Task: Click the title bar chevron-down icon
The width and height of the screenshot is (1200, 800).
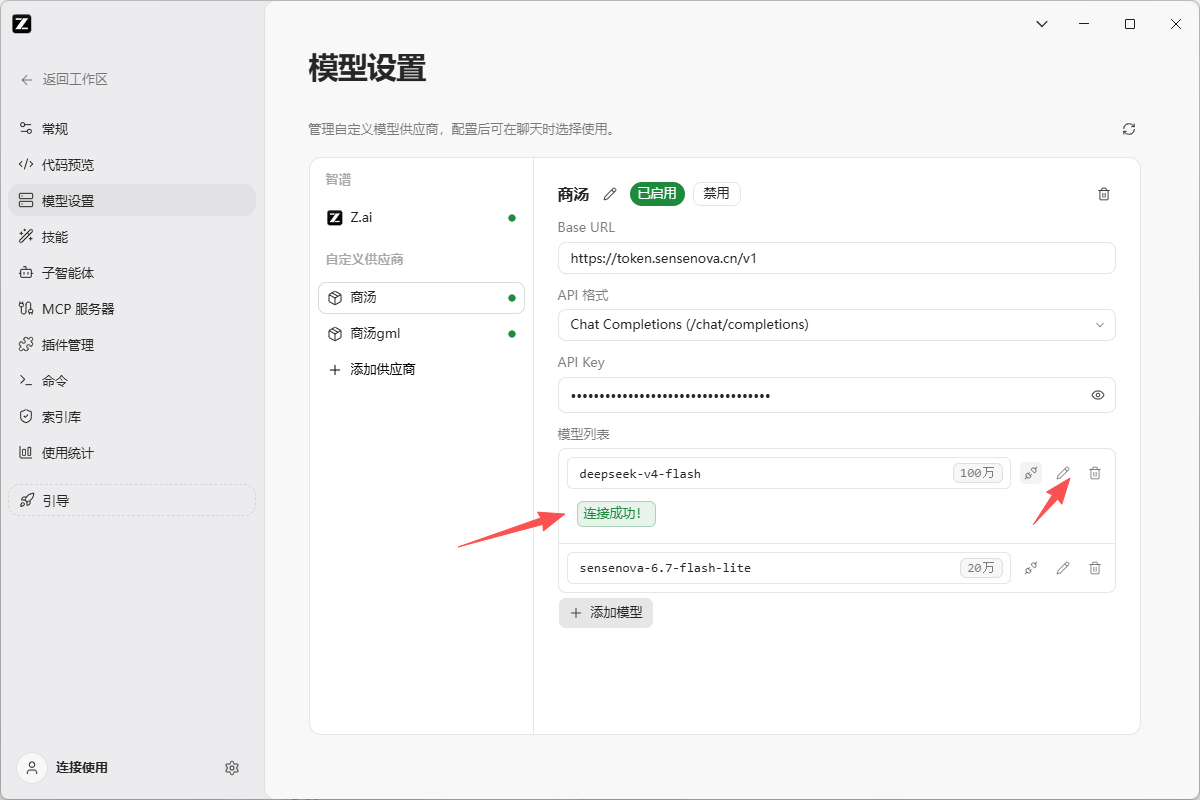Action: pos(1041,24)
